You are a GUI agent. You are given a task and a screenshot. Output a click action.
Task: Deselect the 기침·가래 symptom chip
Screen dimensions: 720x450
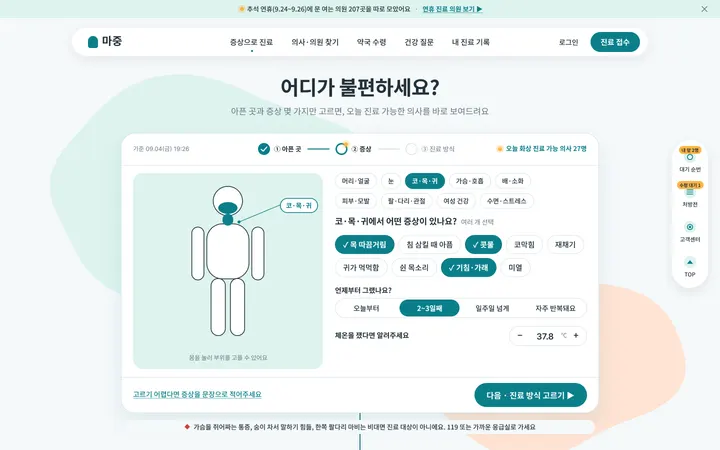click(x=468, y=268)
